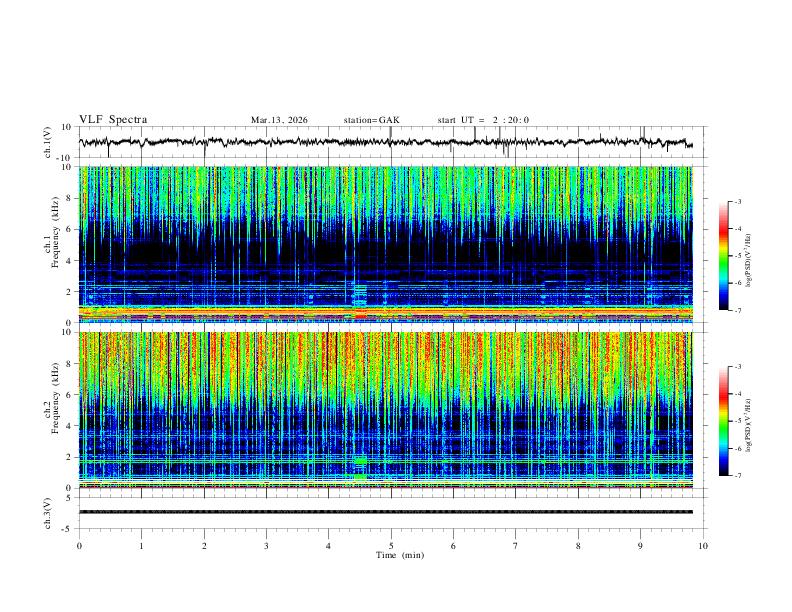The height and width of the screenshot is (612, 792).
Task: Click the '-3' value on ch.1 color bar
Action: pos(737,201)
